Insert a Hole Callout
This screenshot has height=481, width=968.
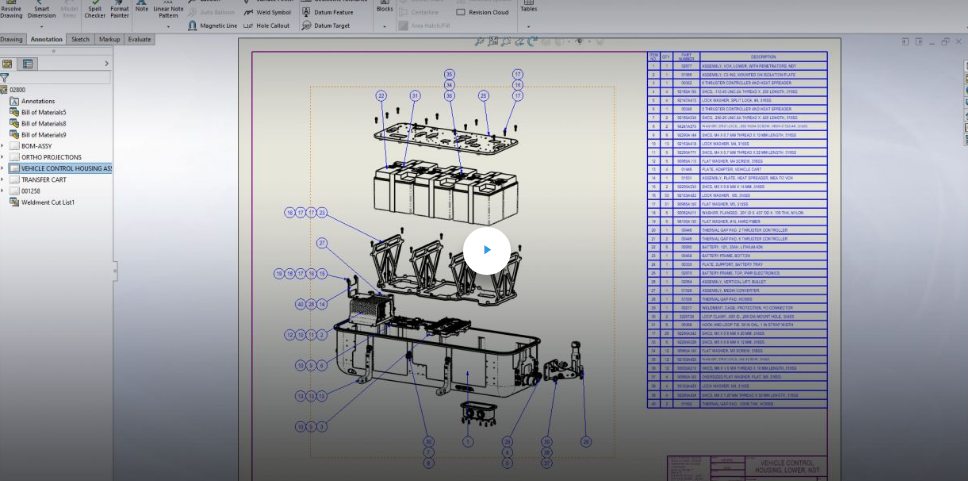point(268,26)
